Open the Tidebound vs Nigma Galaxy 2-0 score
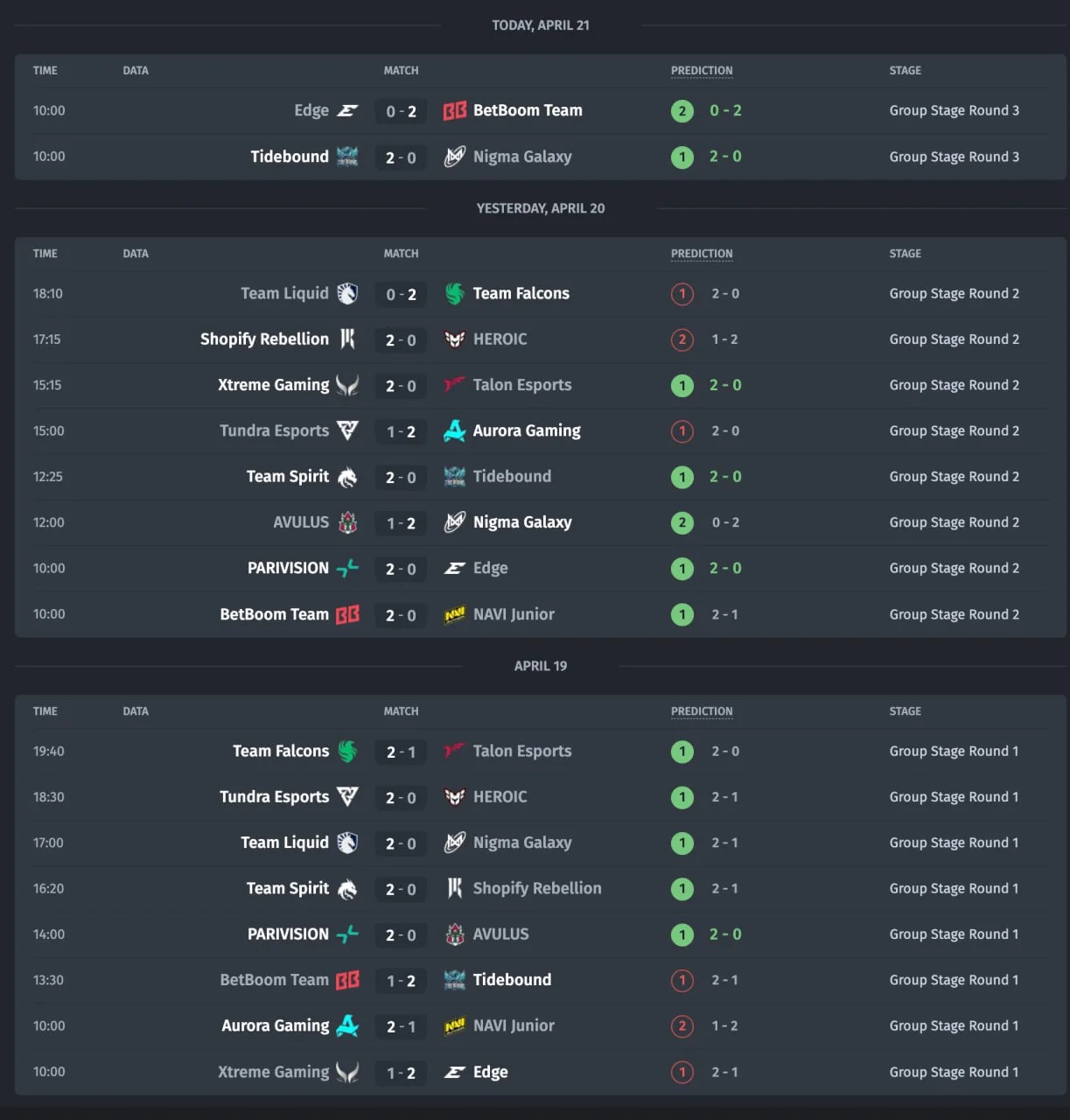Viewport: 1070px width, 1120px height. [x=401, y=157]
